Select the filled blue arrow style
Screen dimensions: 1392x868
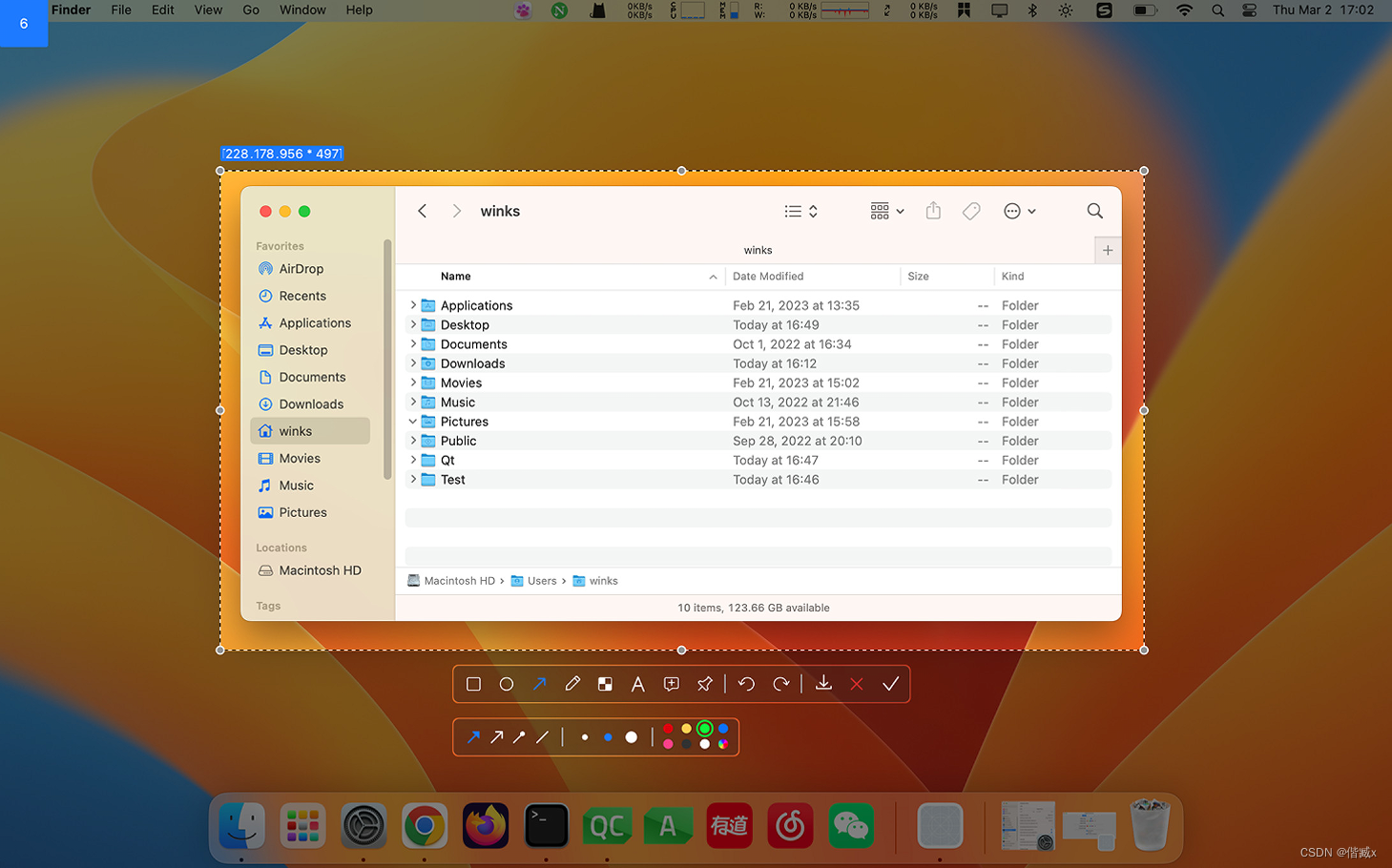[473, 736]
